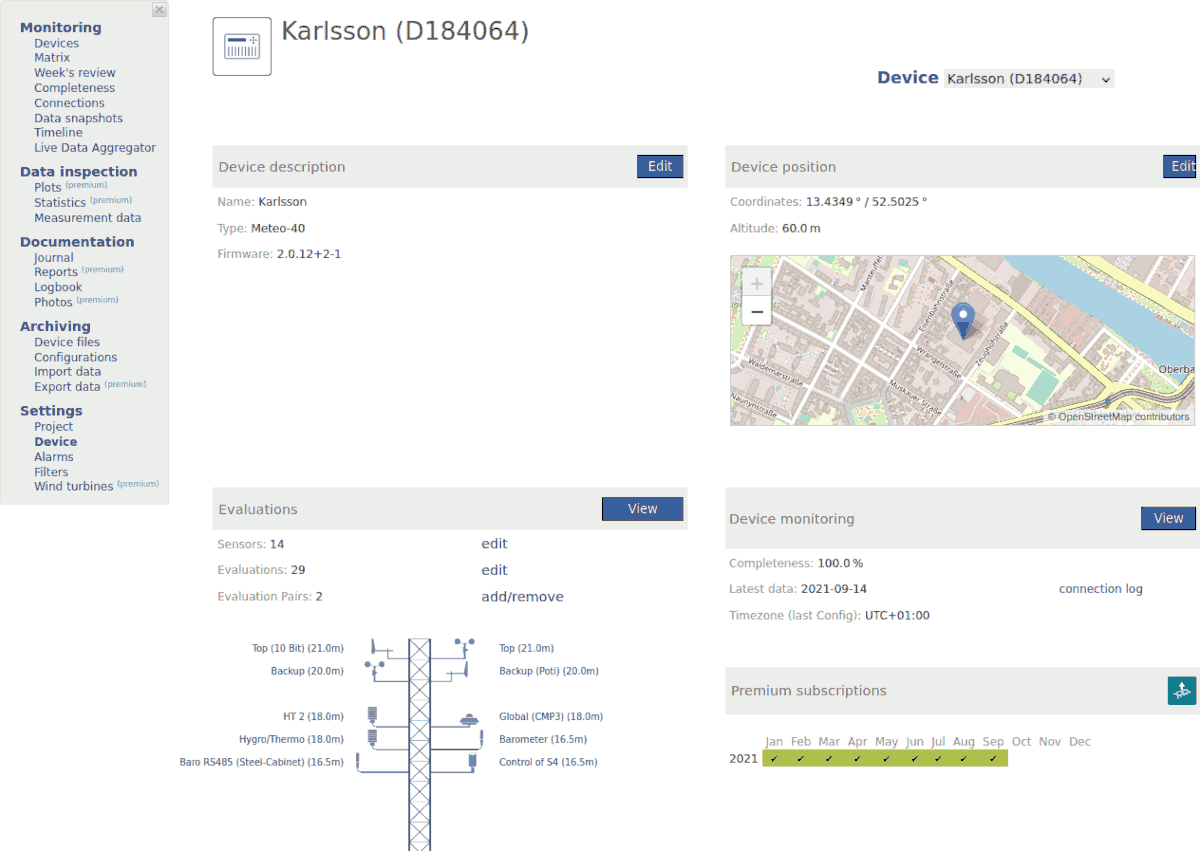The image size is (1200, 851).
Task: Toggle the September subscription checkmark
Action: (x=993, y=758)
